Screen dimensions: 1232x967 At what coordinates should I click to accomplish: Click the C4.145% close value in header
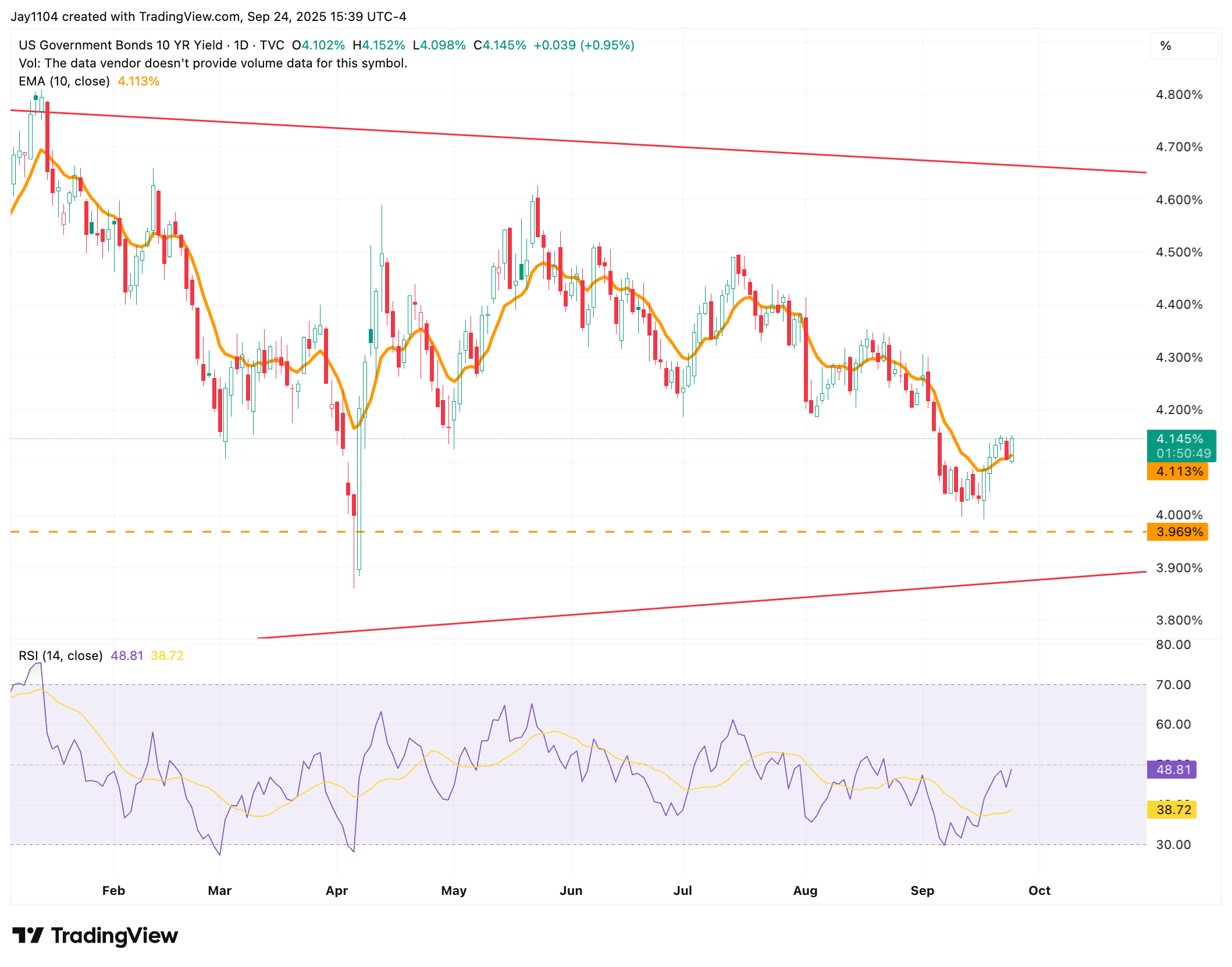tap(500, 45)
